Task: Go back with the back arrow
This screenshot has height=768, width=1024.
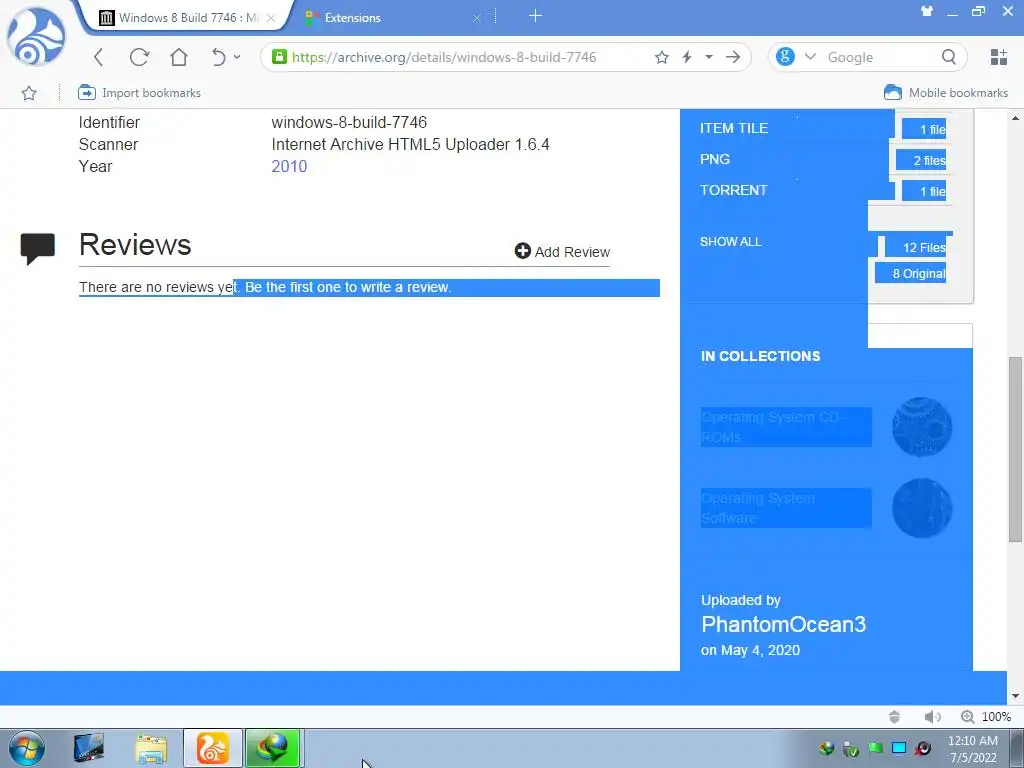Action: click(x=99, y=57)
